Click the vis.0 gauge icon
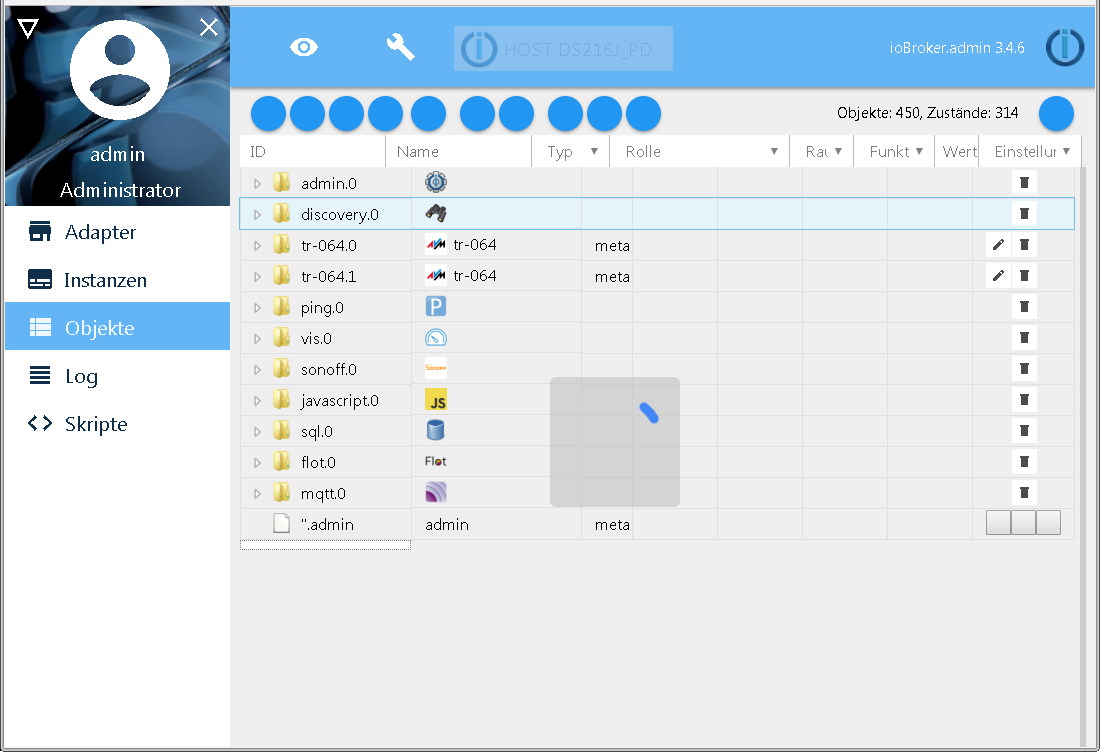 (x=436, y=337)
